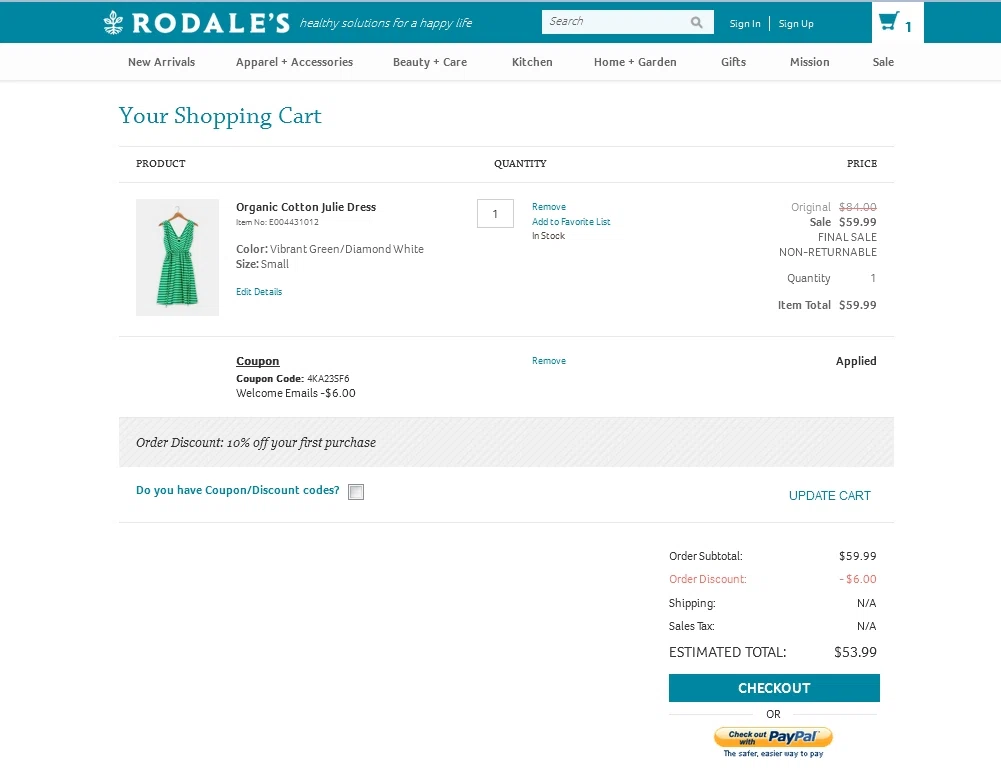Remove the applied coupon
This screenshot has height=769, width=1001.
(549, 361)
